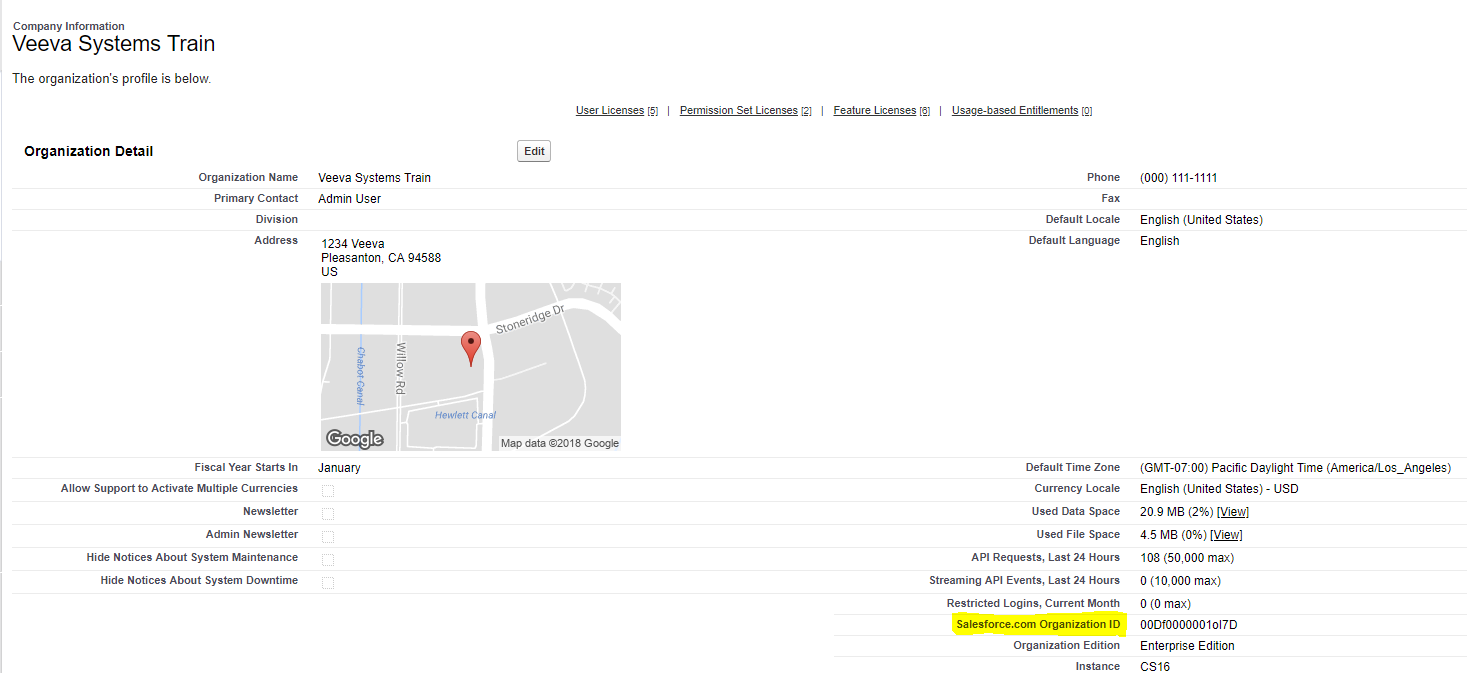Screen dimensions: 1467x673
Task: Tick Hide Notices About System Maintenance checkbox
Action: tap(328, 560)
